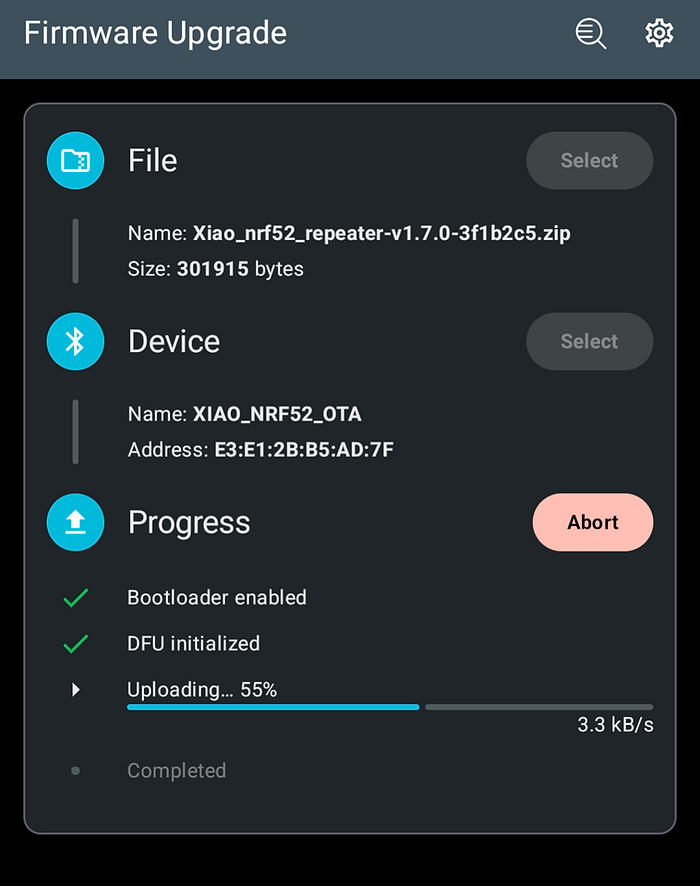Viewport: 700px width, 886px height.
Task: Click the Firmware Upgrade title
Action: pyautogui.click(x=155, y=33)
